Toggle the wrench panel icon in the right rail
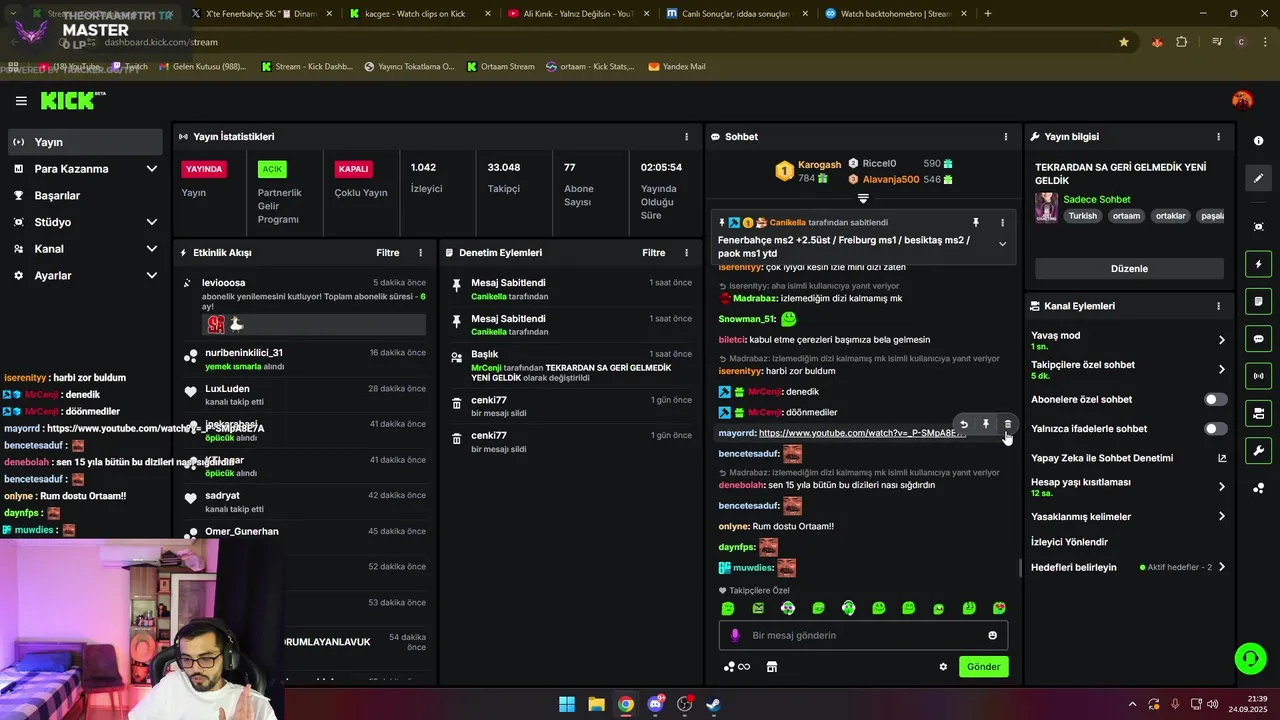This screenshot has width=1280, height=720. coord(1259,450)
